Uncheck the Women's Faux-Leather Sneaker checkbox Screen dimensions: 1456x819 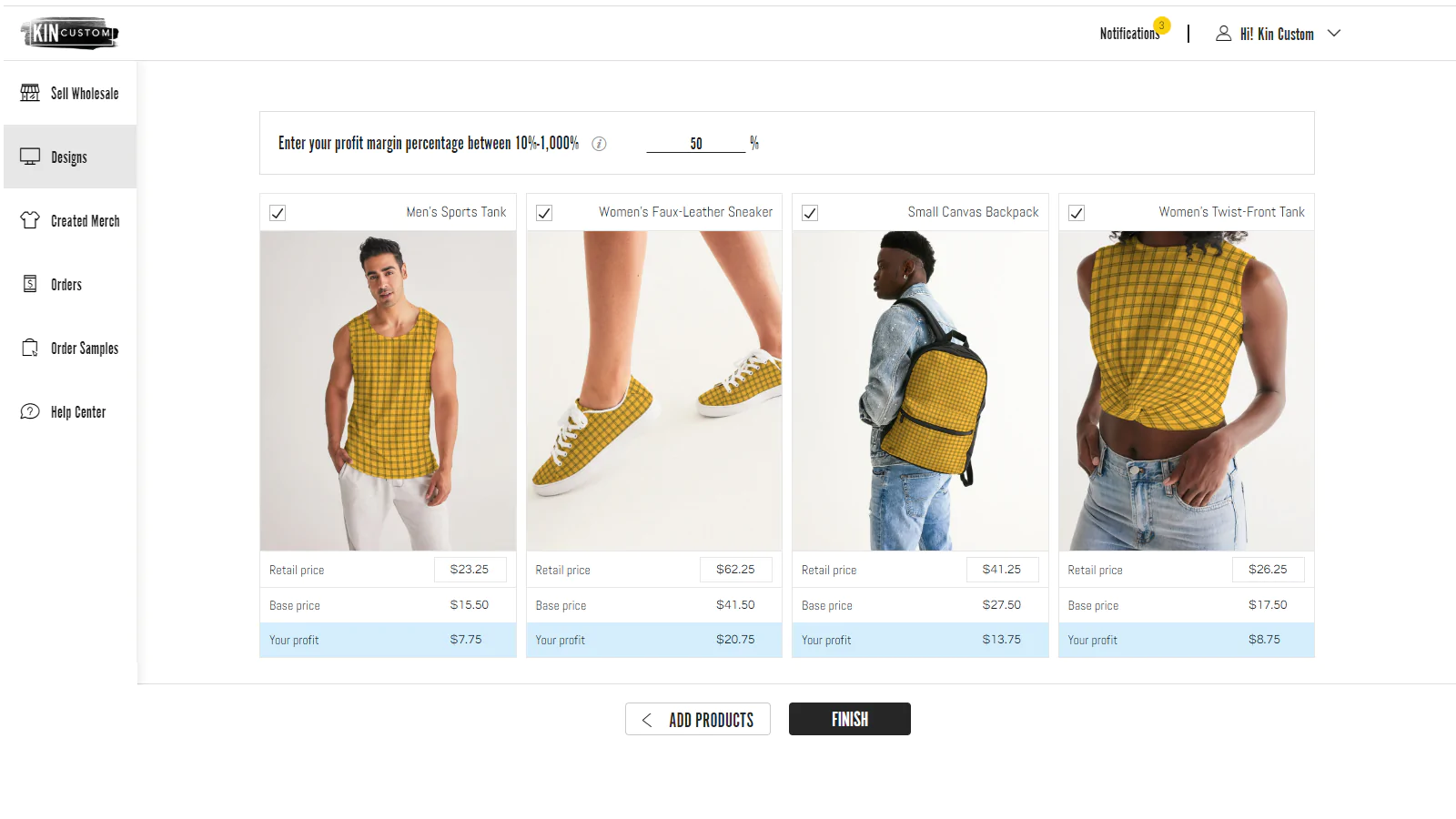[x=544, y=213]
